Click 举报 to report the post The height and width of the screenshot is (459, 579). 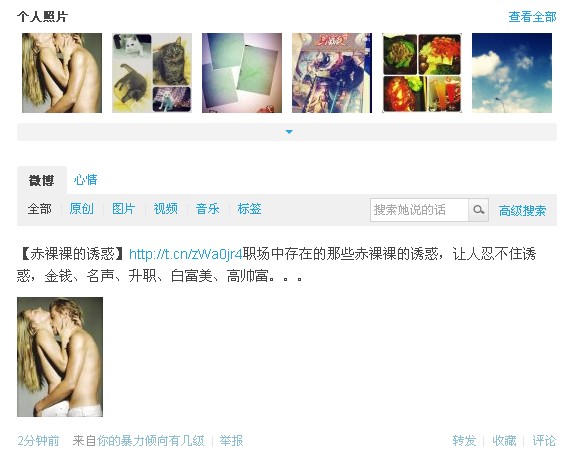tap(231, 441)
